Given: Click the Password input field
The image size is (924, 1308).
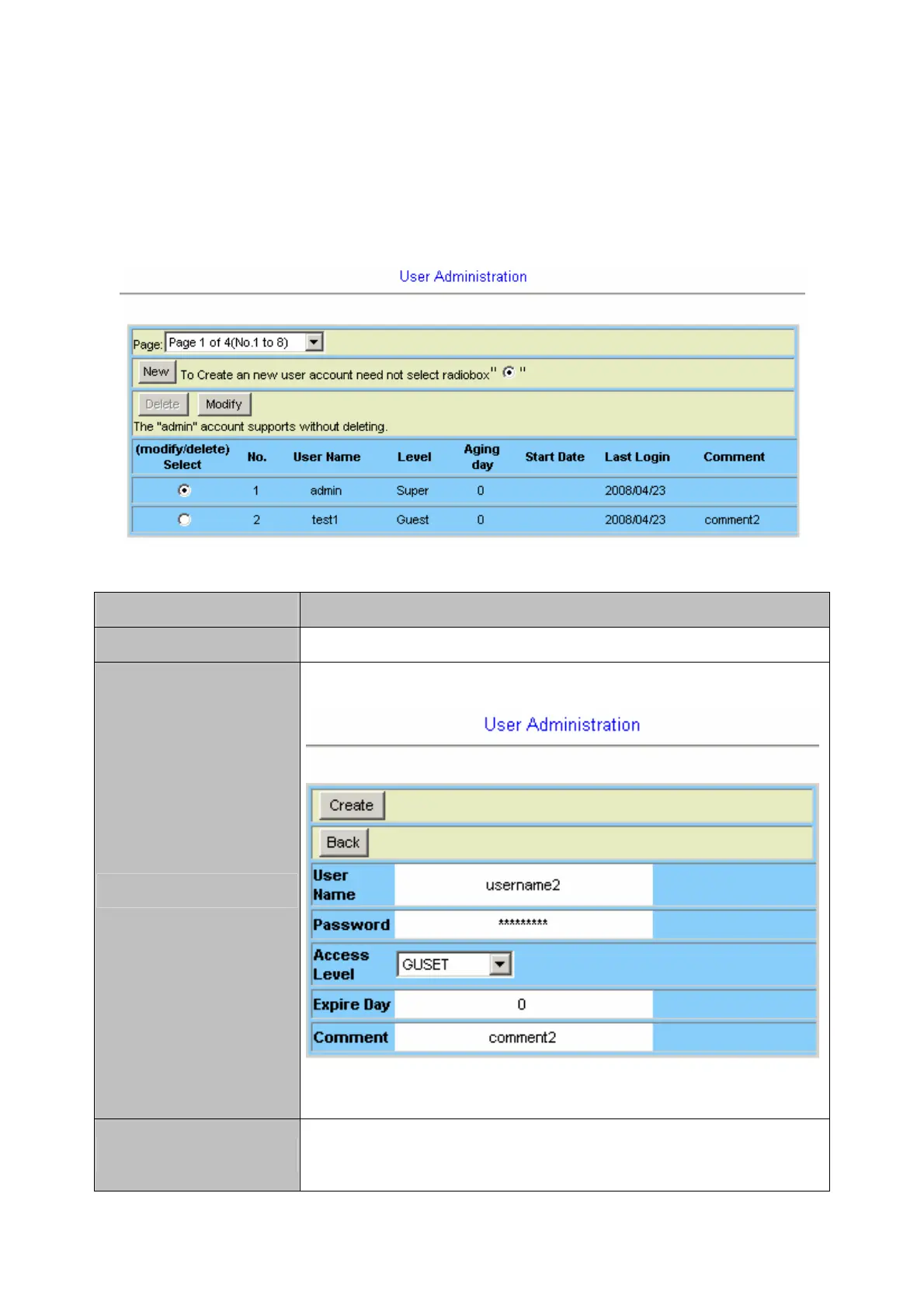Looking at the screenshot, I should click(x=523, y=924).
